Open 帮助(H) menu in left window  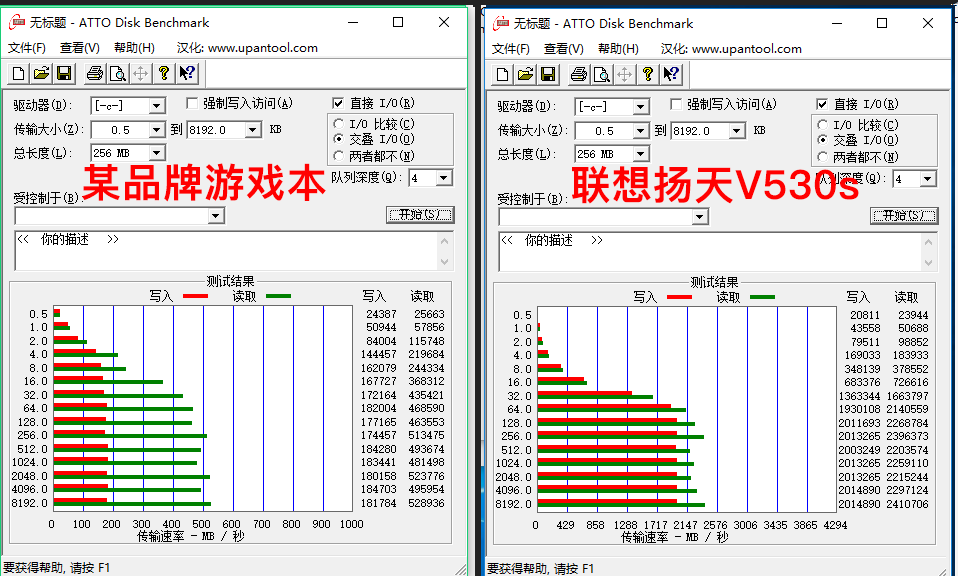pyautogui.click(x=134, y=48)
